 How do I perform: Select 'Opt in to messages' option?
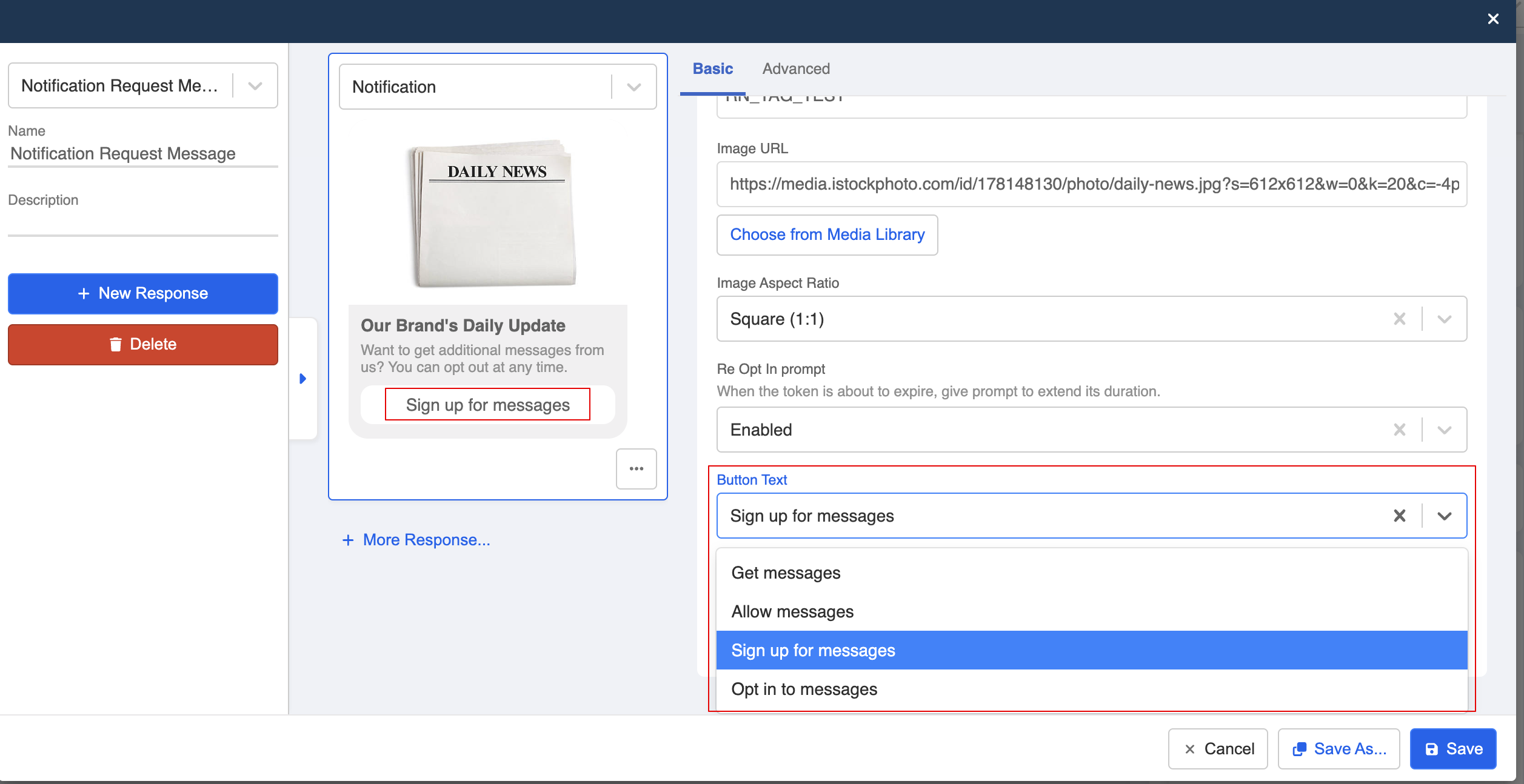click(804, 689)
